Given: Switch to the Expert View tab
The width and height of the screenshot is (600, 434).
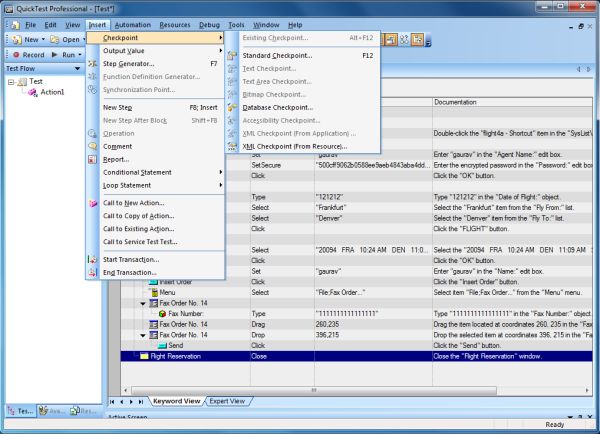Looking at the screenshot, I should pyautogui.click(x=227, y=401).
